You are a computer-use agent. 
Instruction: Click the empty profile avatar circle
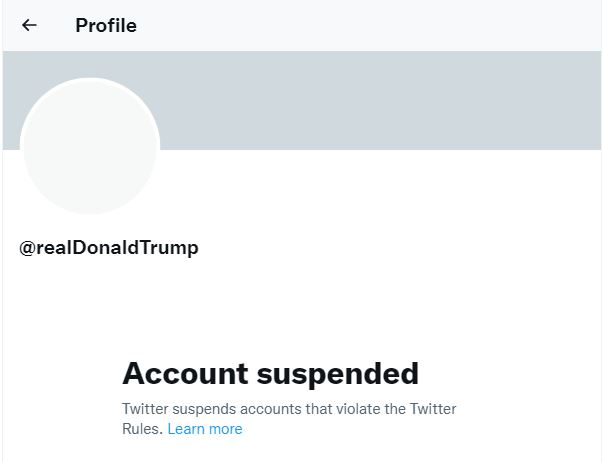pos(90,146)
